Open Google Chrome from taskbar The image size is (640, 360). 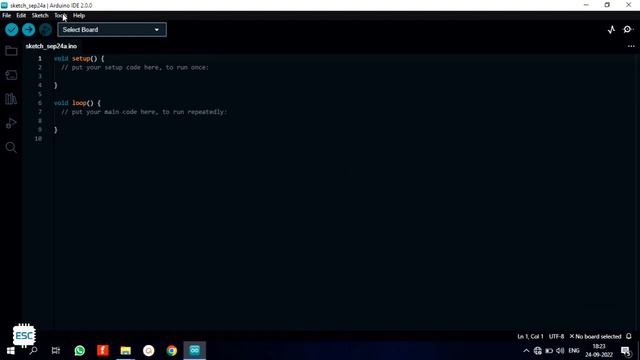[172, 350]
